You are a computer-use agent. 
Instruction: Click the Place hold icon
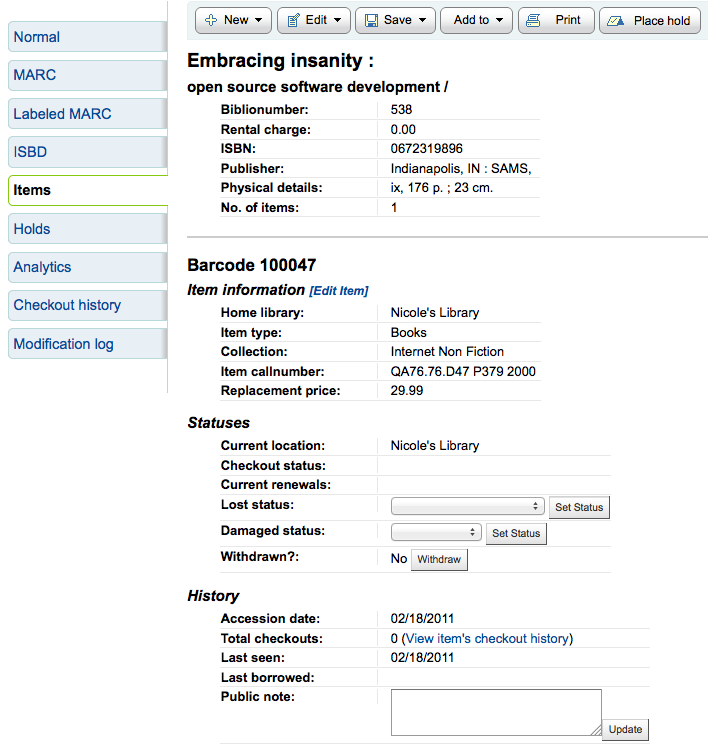(x=616, y=20)
